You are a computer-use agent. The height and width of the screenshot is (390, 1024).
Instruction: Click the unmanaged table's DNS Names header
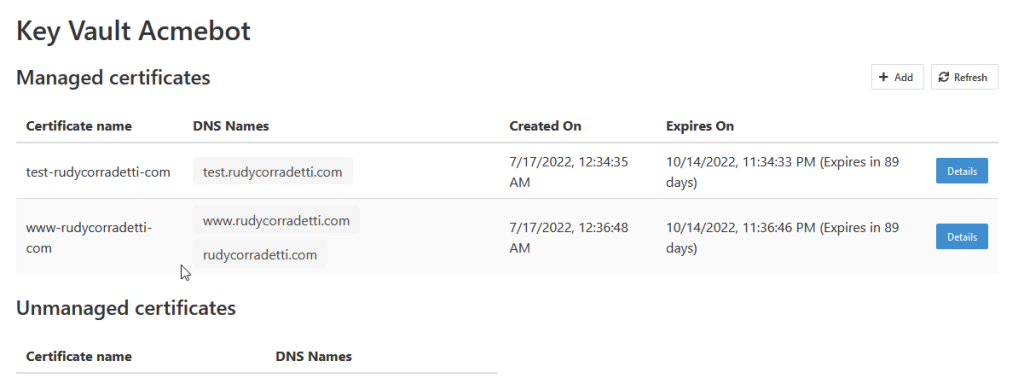[x=313, y=357]
